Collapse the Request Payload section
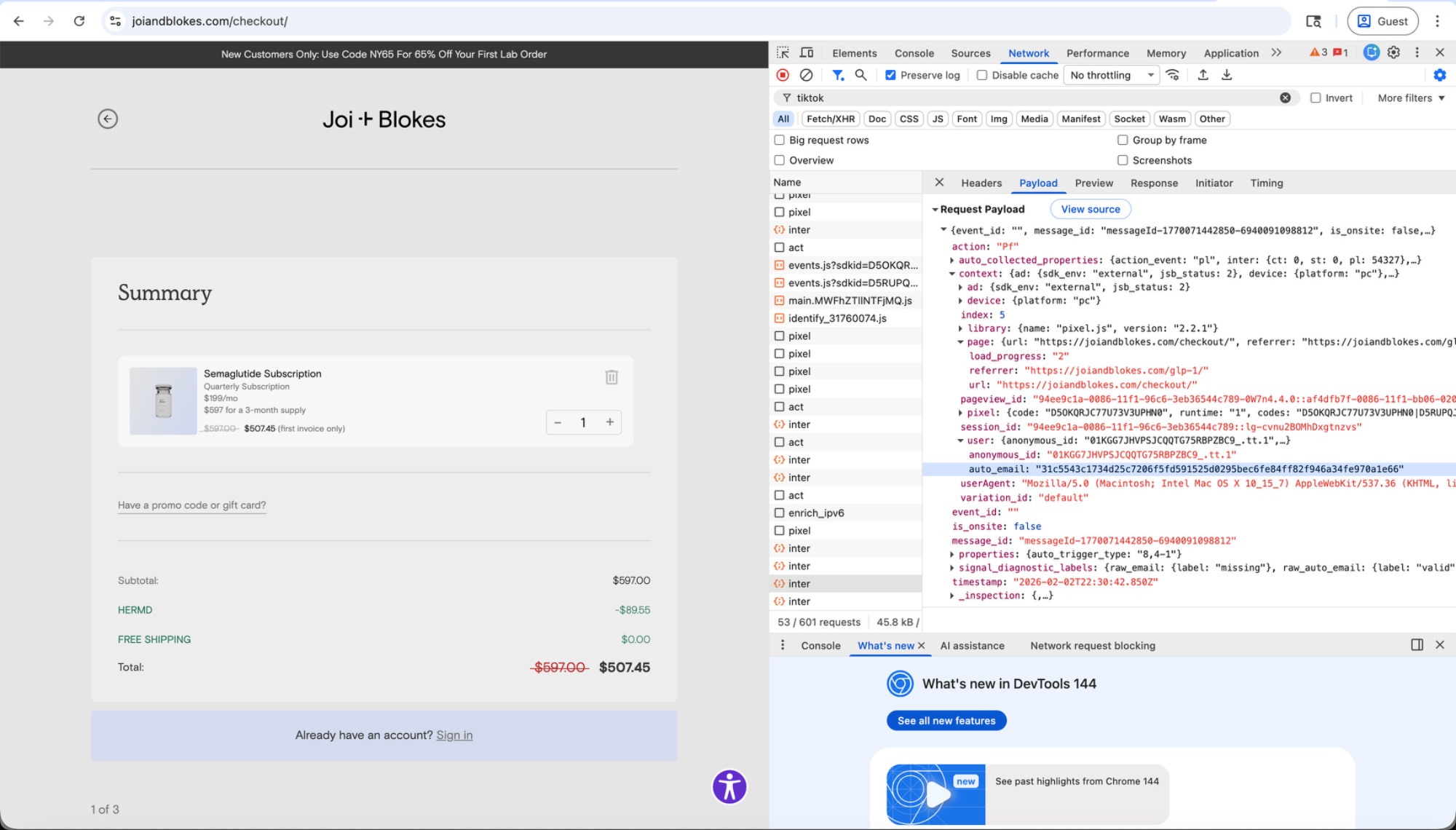 (937, 209)
